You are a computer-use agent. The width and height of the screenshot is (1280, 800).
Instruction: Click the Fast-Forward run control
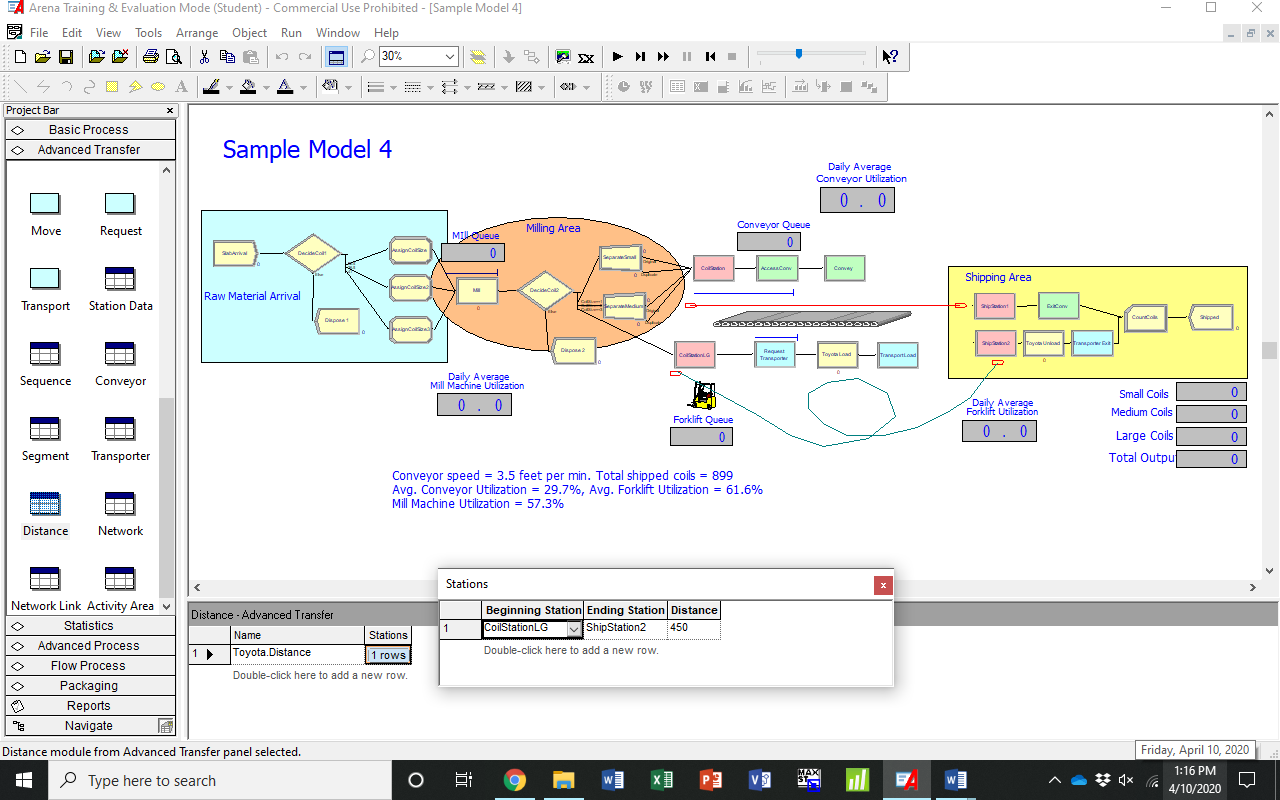pos(663,57)
